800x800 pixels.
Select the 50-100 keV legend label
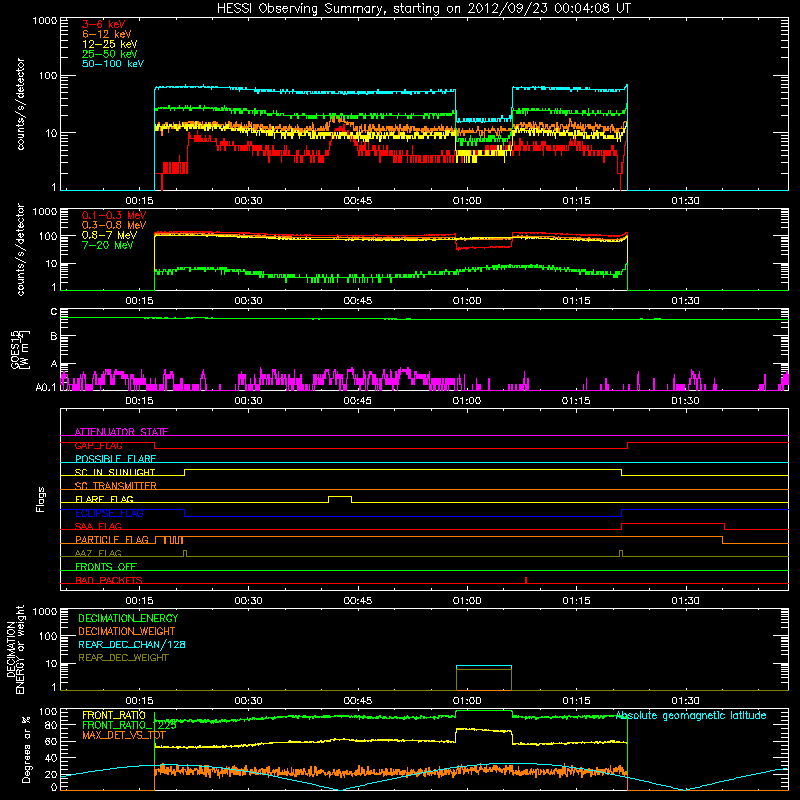(x=113, y=64)
